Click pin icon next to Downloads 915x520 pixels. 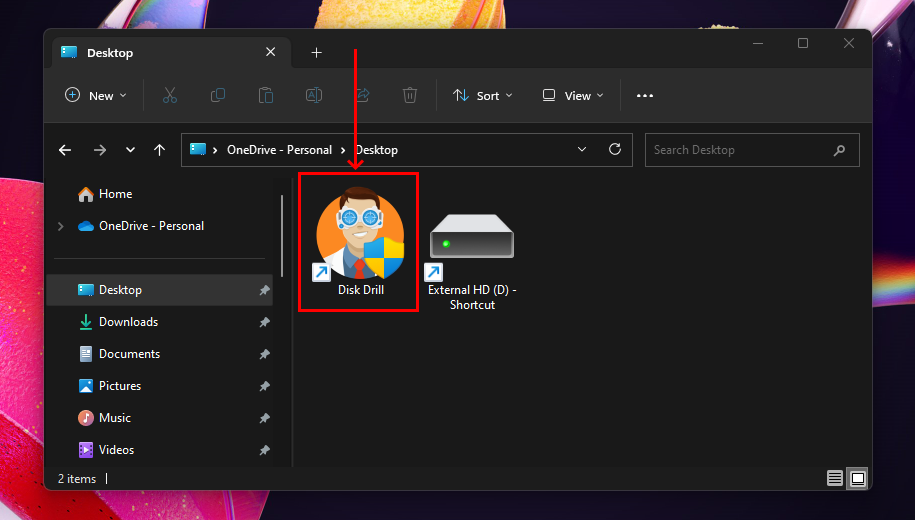pos(264,322)
